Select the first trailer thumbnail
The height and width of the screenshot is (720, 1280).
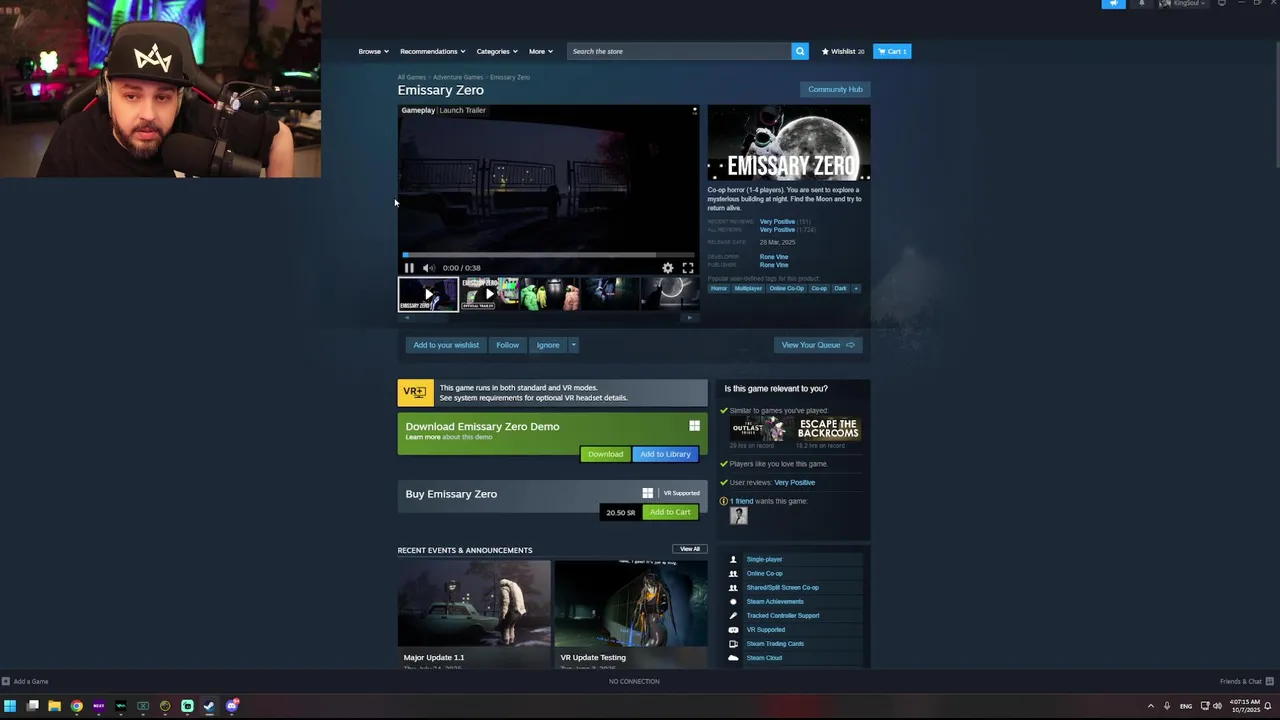[428, 294]
